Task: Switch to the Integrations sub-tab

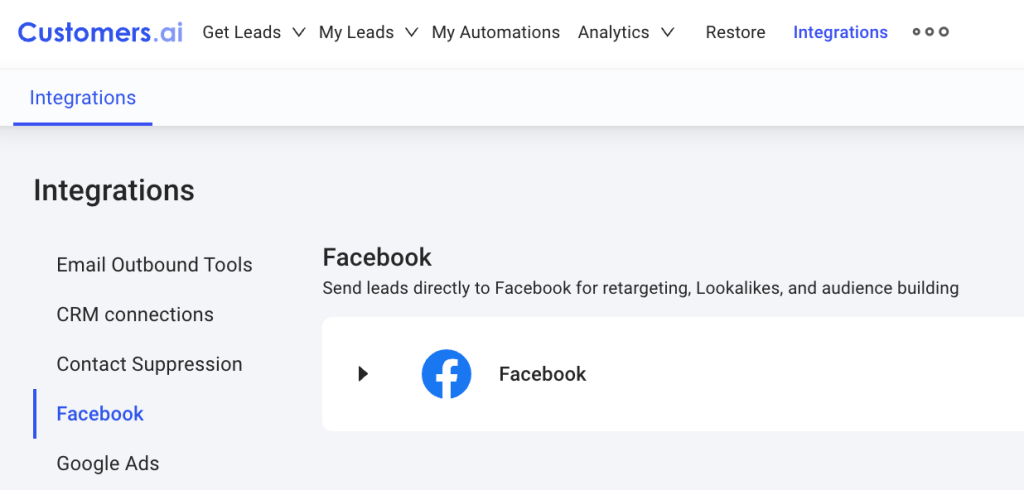Action: tap(83, 98)
